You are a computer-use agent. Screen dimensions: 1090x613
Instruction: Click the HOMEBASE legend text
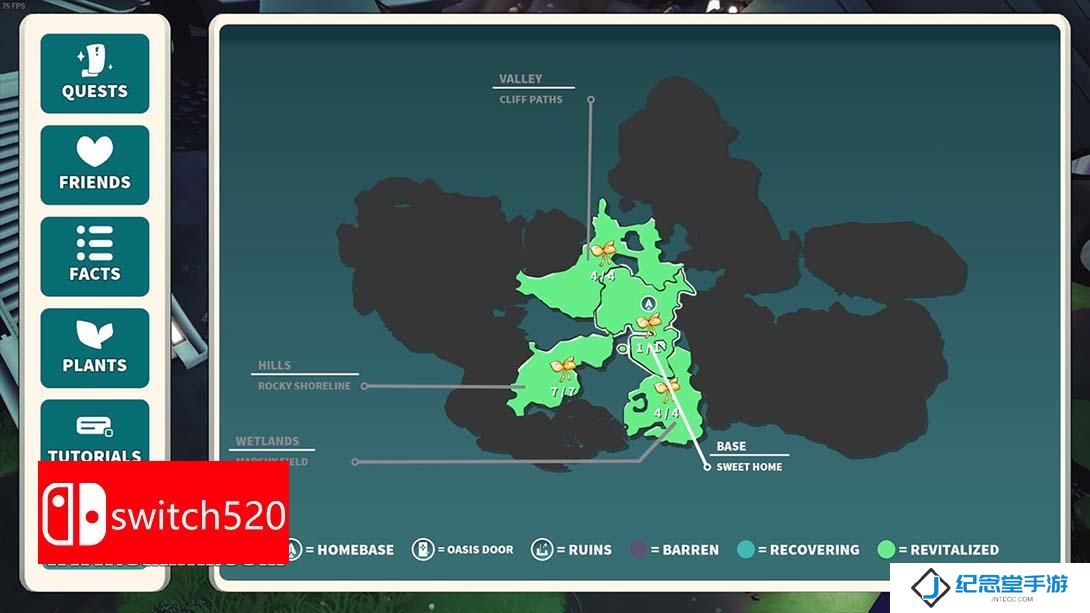click(355, 550)
